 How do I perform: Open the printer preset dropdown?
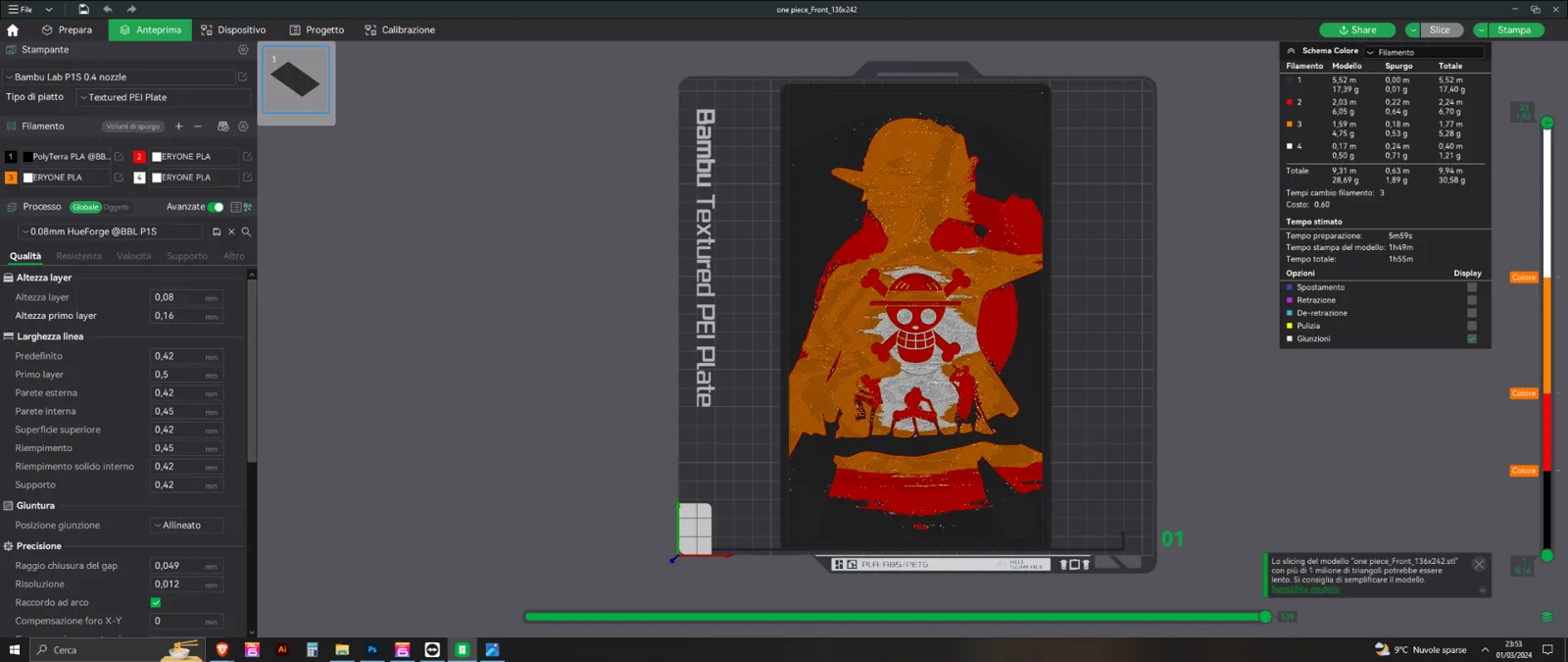coord(119,76)
